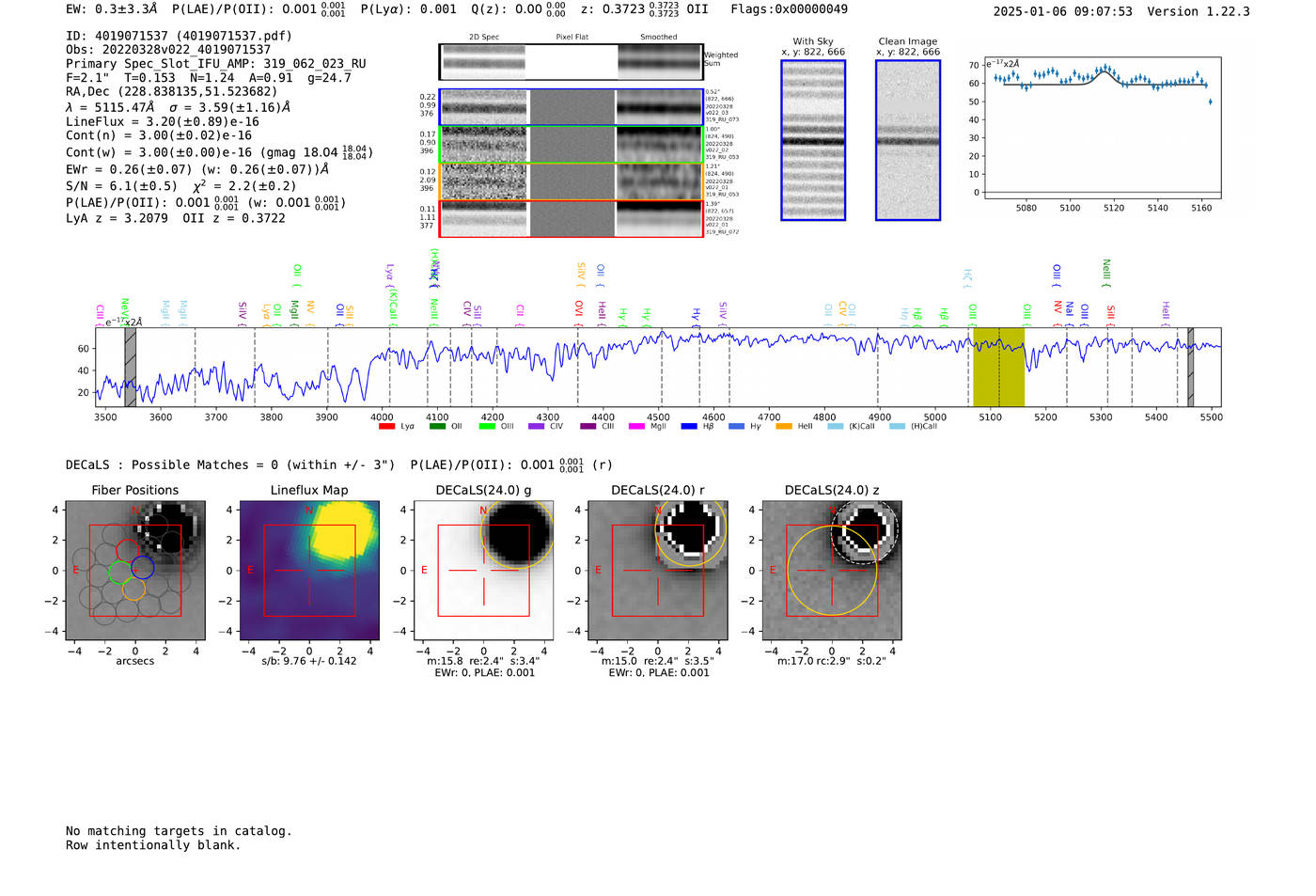This screenshot has width=1316, height=896.
Task: Select the Hγ legend swatch
Action: click(736, 427)
